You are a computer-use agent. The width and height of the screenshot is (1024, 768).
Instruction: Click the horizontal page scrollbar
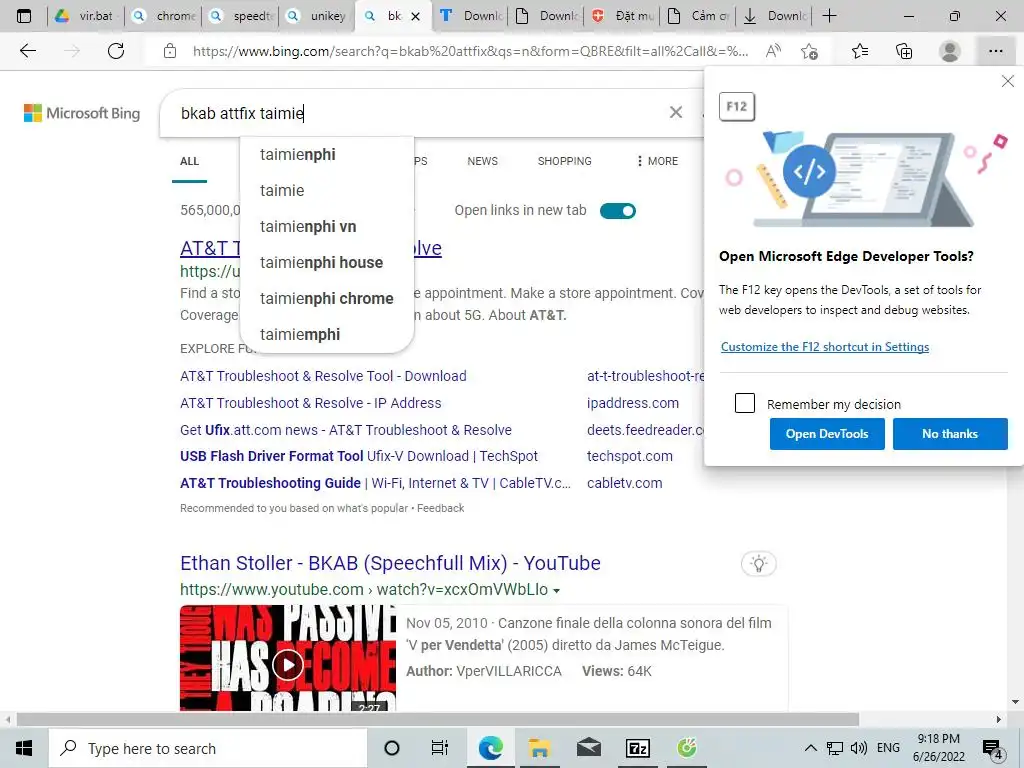pos(438,720)
